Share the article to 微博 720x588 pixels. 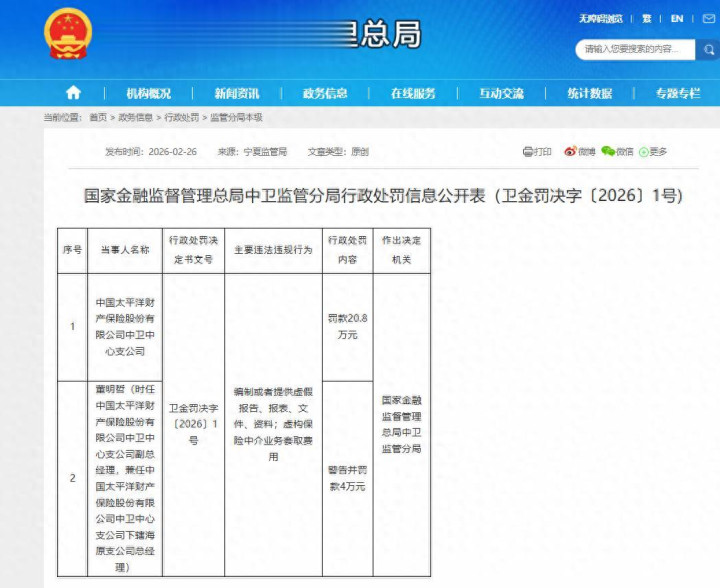pos(580,152)
